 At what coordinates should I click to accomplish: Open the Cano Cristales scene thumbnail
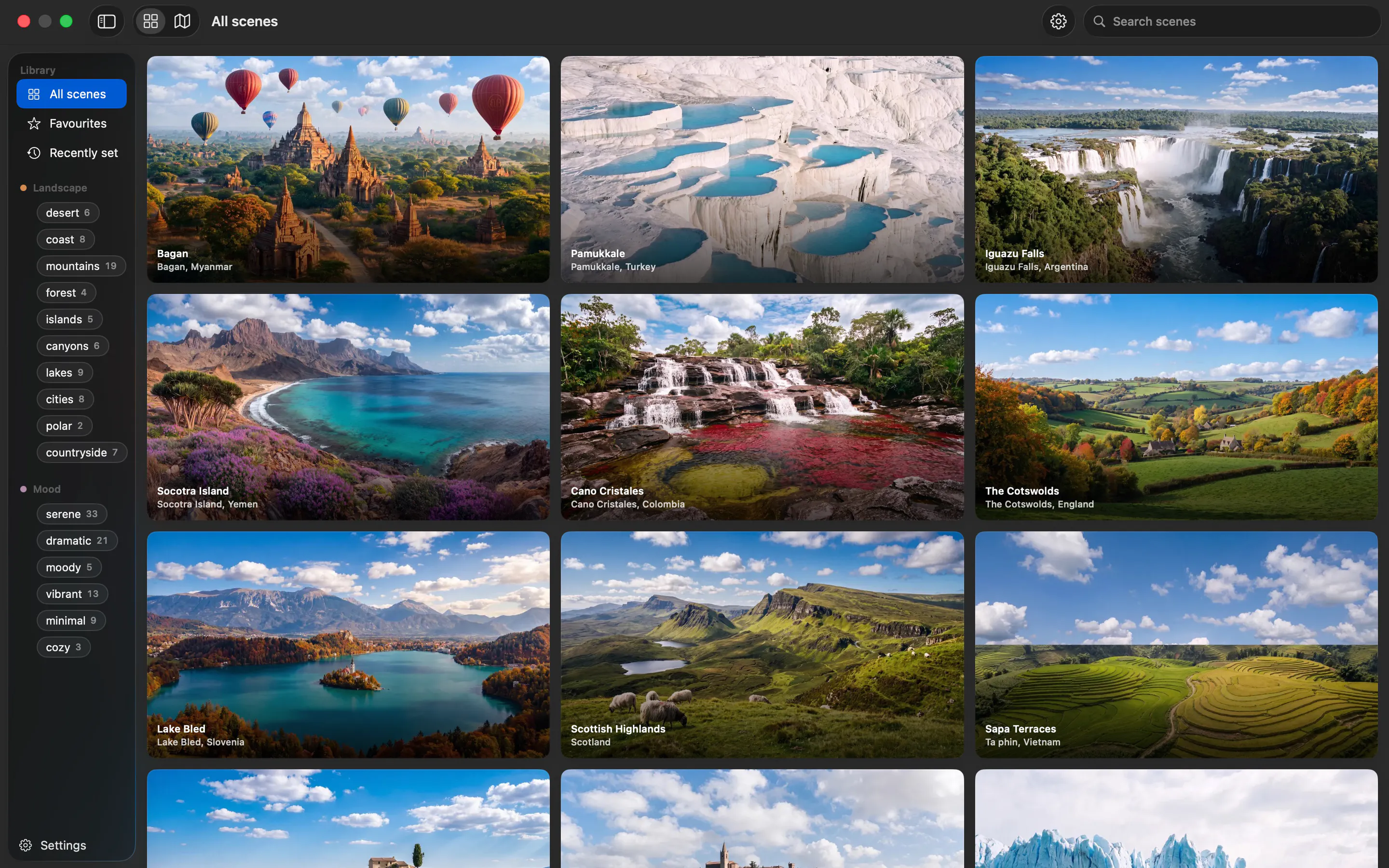coord(762,407)
